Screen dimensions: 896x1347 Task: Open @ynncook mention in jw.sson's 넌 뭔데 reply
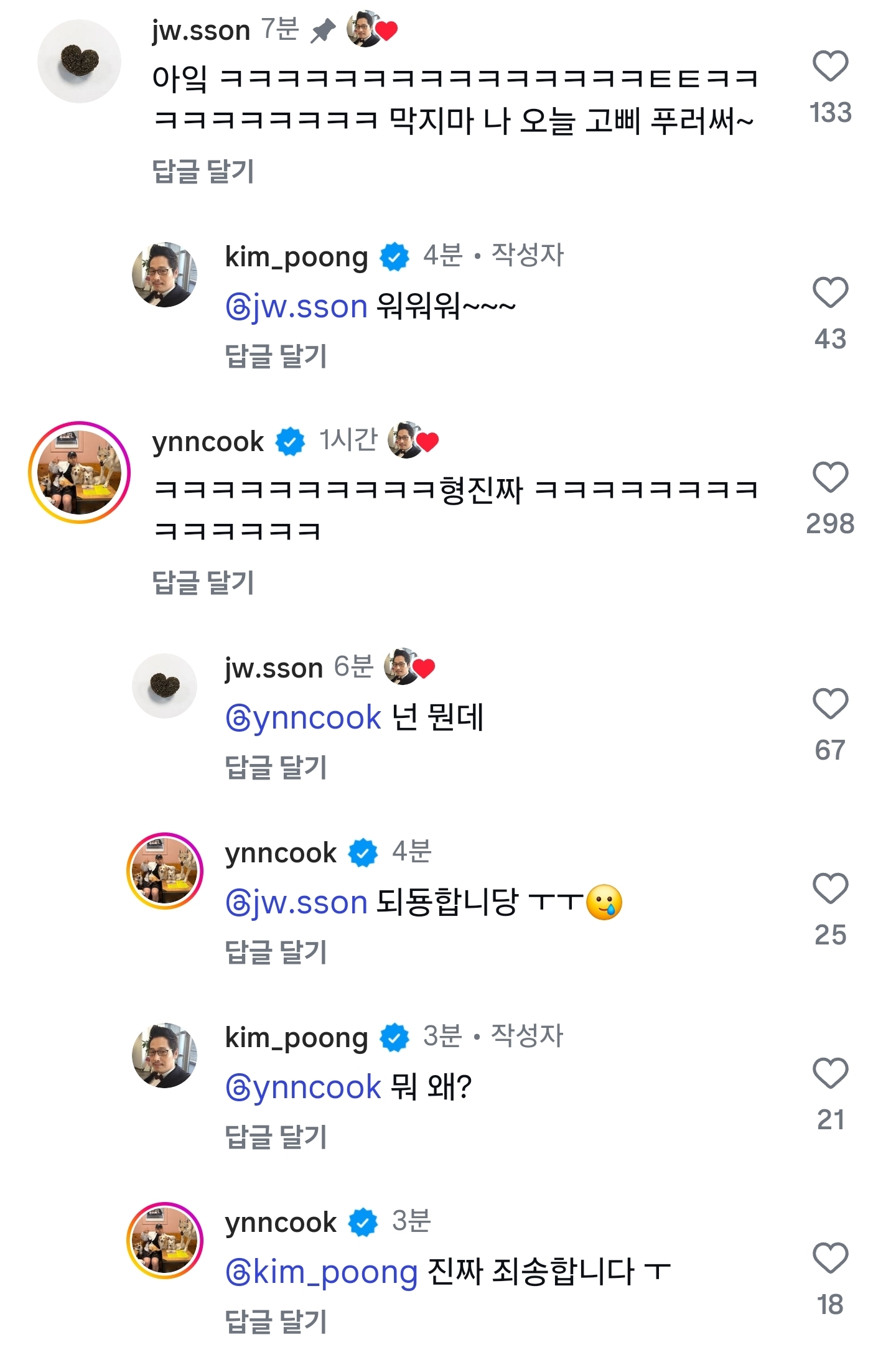pos(303,718)
